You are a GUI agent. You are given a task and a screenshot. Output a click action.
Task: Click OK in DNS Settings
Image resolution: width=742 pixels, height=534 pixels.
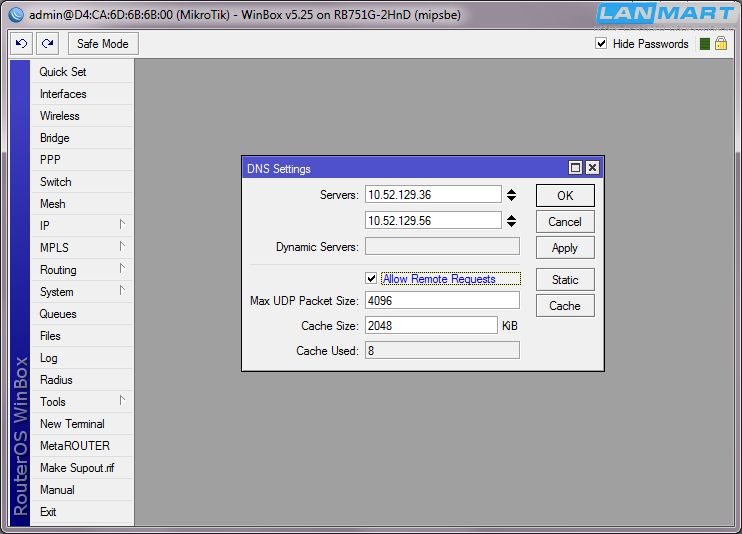(x=565, y=196)
